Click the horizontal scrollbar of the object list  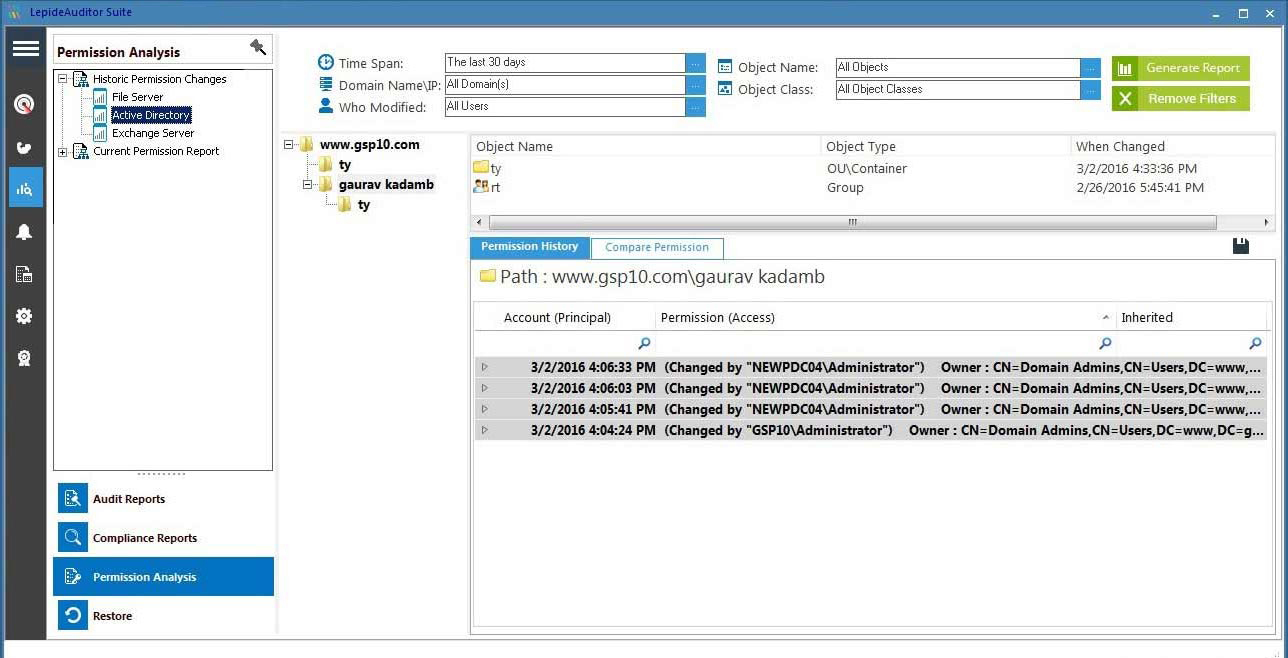[852, 222]
